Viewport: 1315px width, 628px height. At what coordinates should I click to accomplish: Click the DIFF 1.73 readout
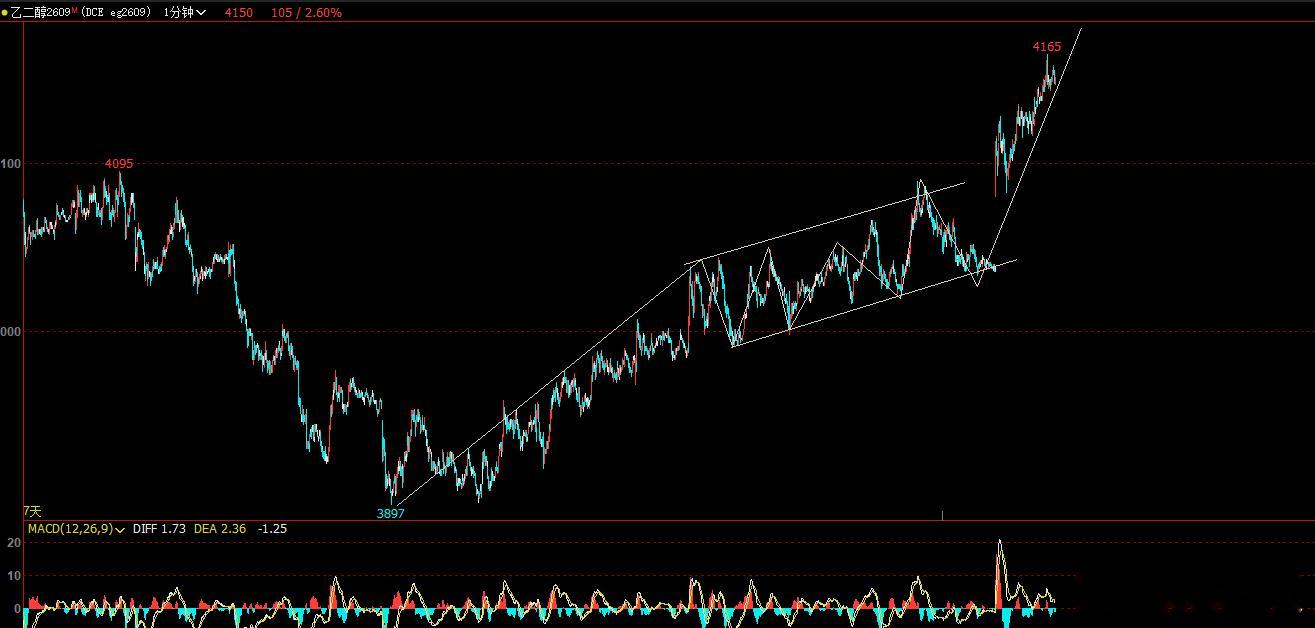click(159, 528)
